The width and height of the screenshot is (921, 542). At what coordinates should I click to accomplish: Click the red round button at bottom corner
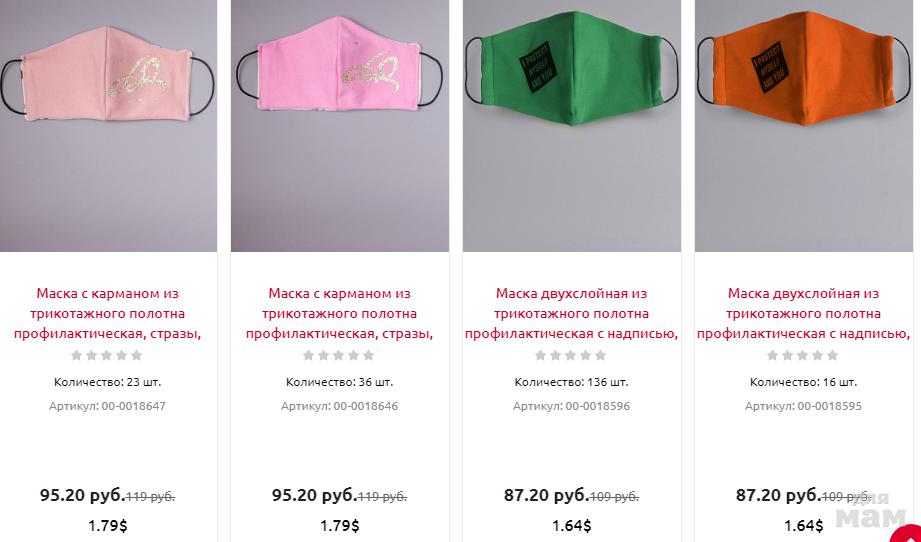906,535
